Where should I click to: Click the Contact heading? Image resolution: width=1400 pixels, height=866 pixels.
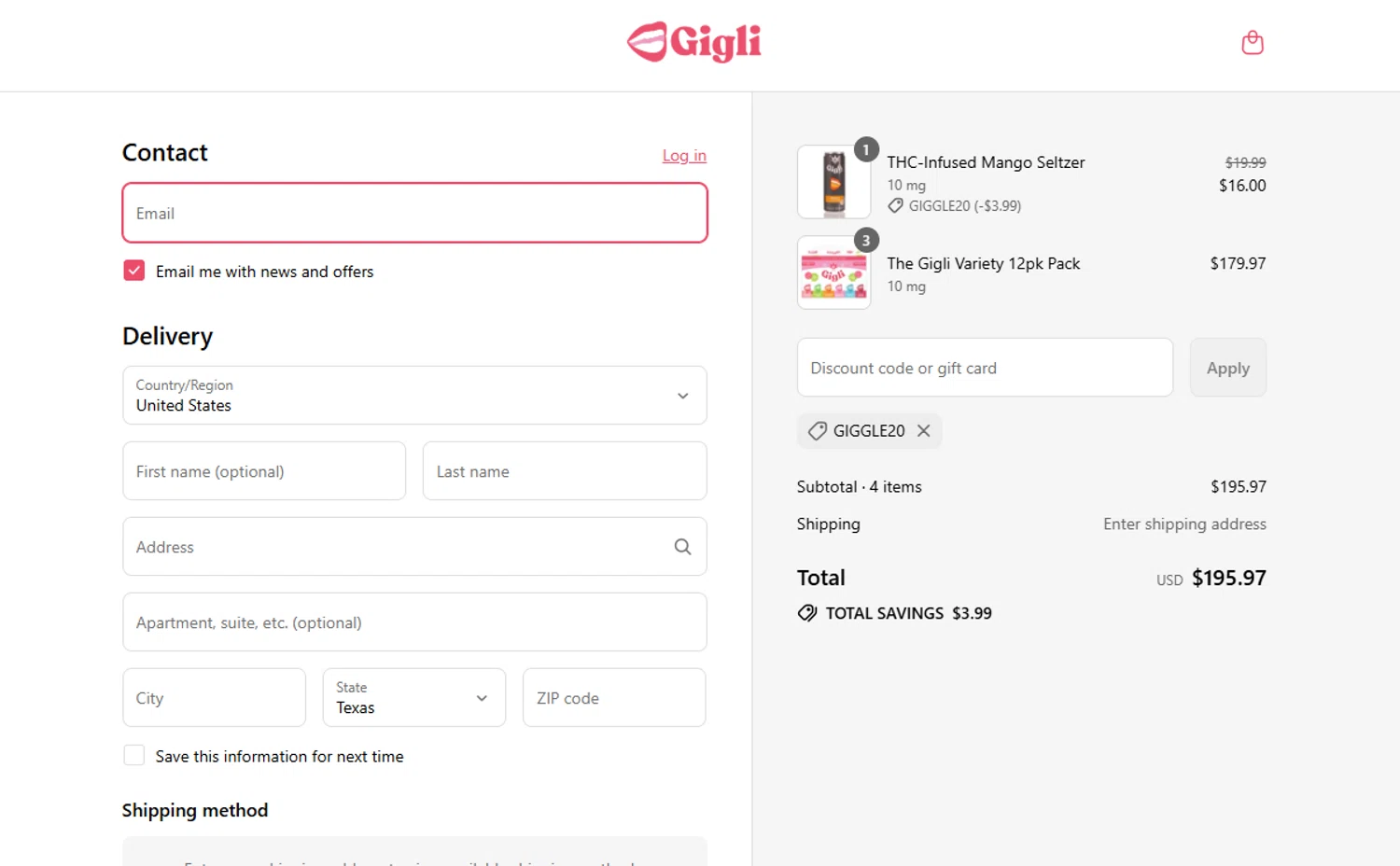tap(165, 152)
